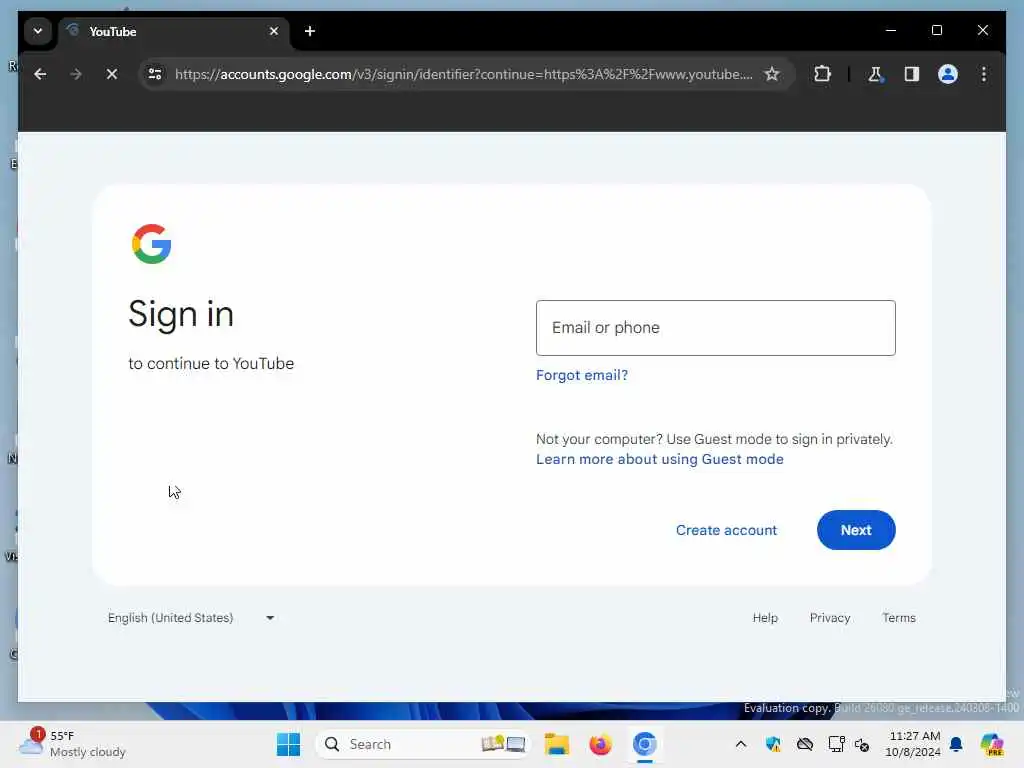Screen dimensions: 1024x768
Task: Close the YouTube tab
Action: [274, 31]
